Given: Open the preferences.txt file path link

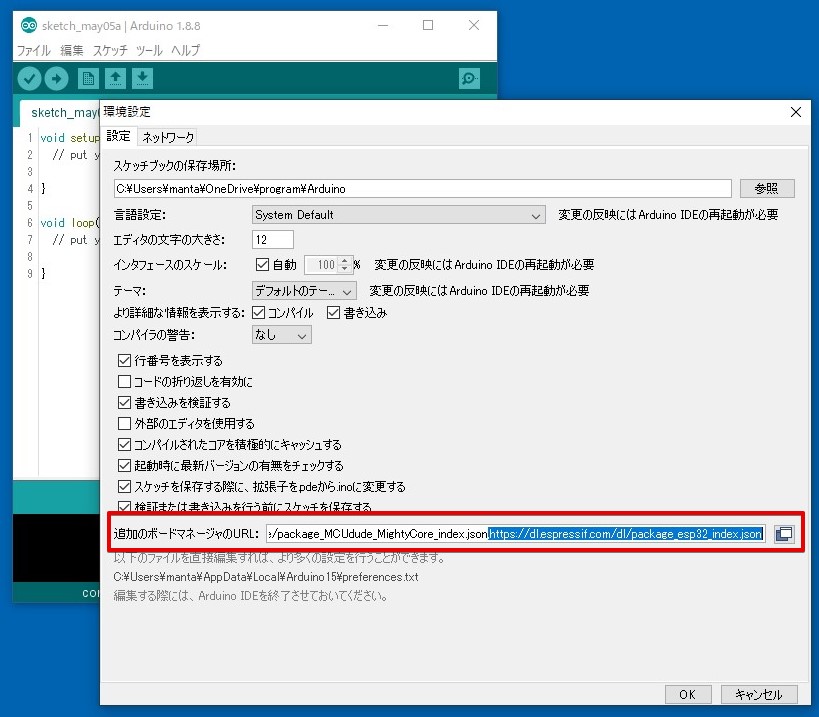Looking at the screenshot, I should pyautogui.click(x=266, y=577).
